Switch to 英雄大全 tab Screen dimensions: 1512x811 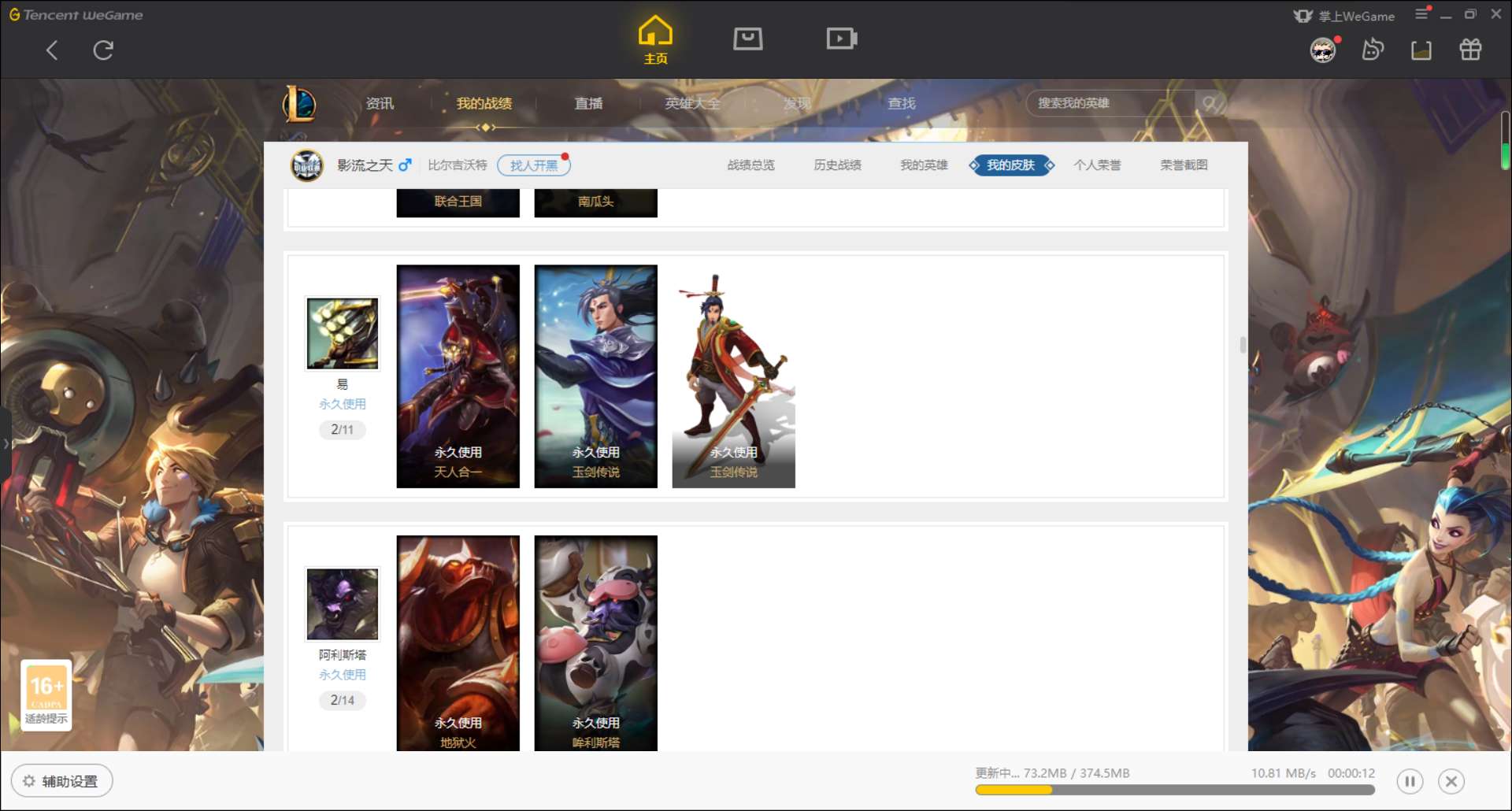(x=692, y=103)
